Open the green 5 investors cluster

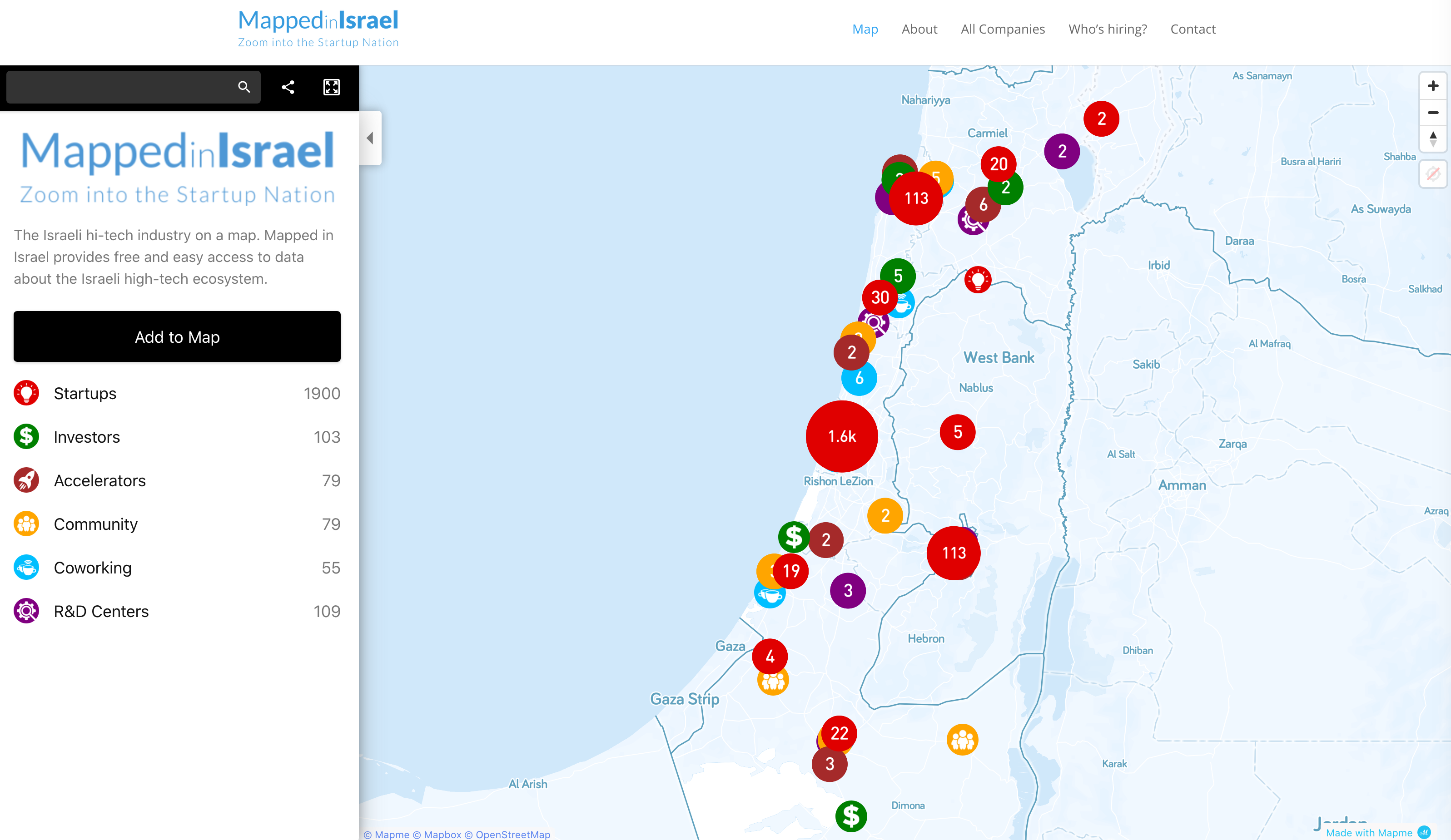898,276
